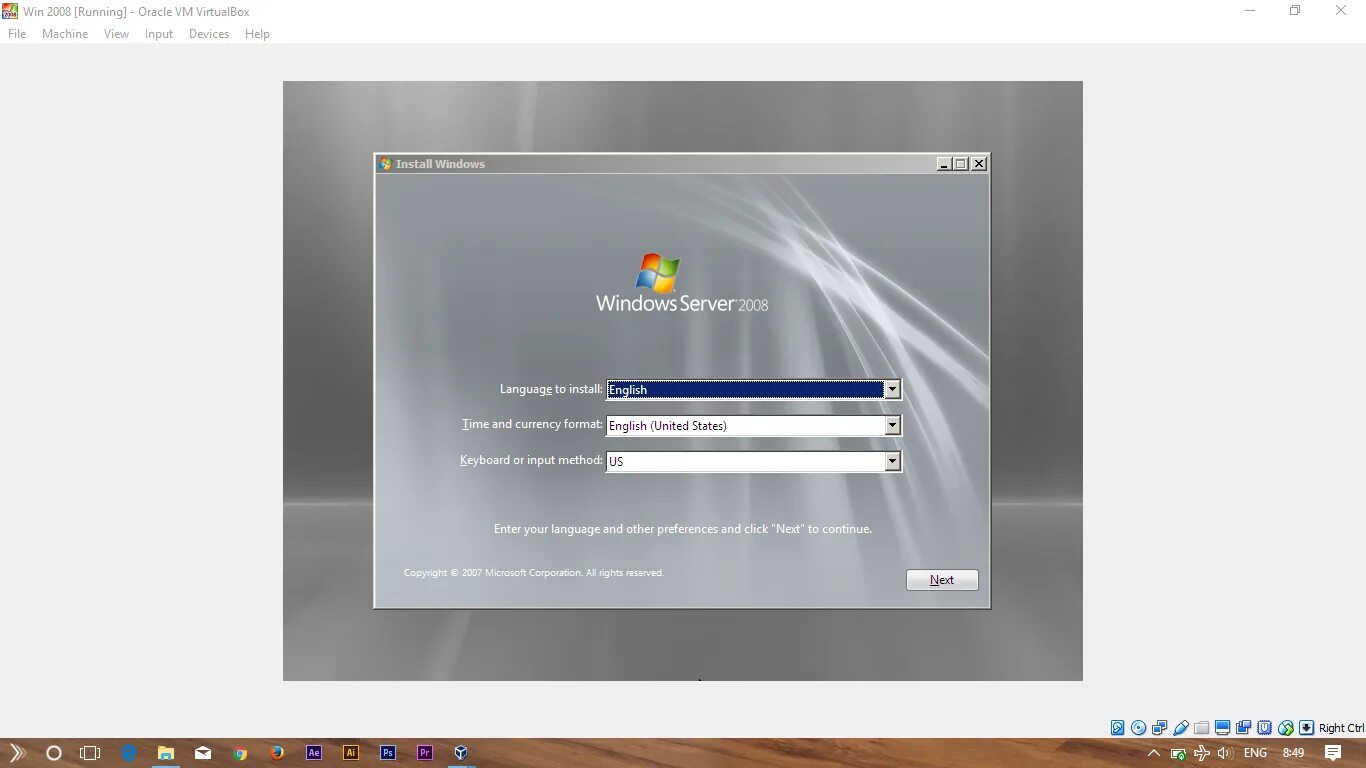Expand Keyboard or input method dropdown
Image resolution: width=1366 pixels, height=768 pixels.
[x=892, y=462]
